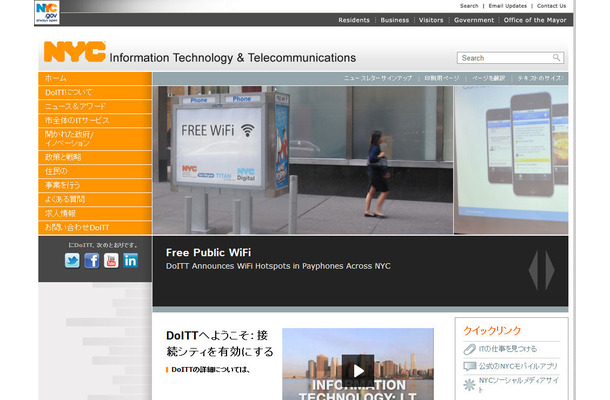The height and width of the screenshot is (400, 610).
Task: Select the ホーム sidebar item
Action: click(x=95, y=79)
